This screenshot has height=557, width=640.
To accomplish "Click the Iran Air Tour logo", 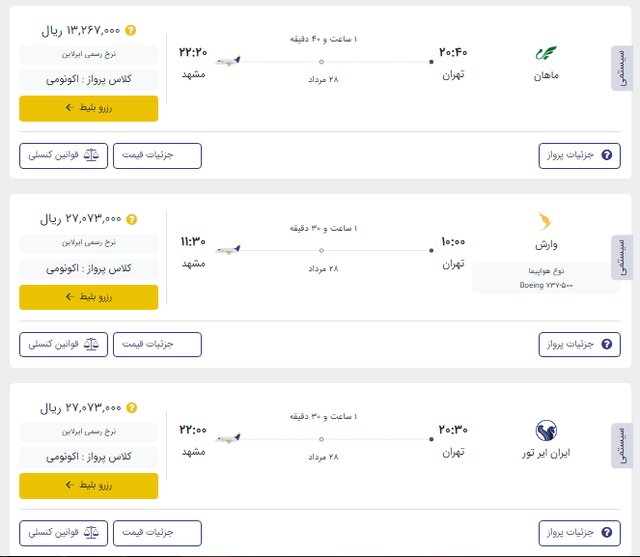I will click(x=547, y=431).
